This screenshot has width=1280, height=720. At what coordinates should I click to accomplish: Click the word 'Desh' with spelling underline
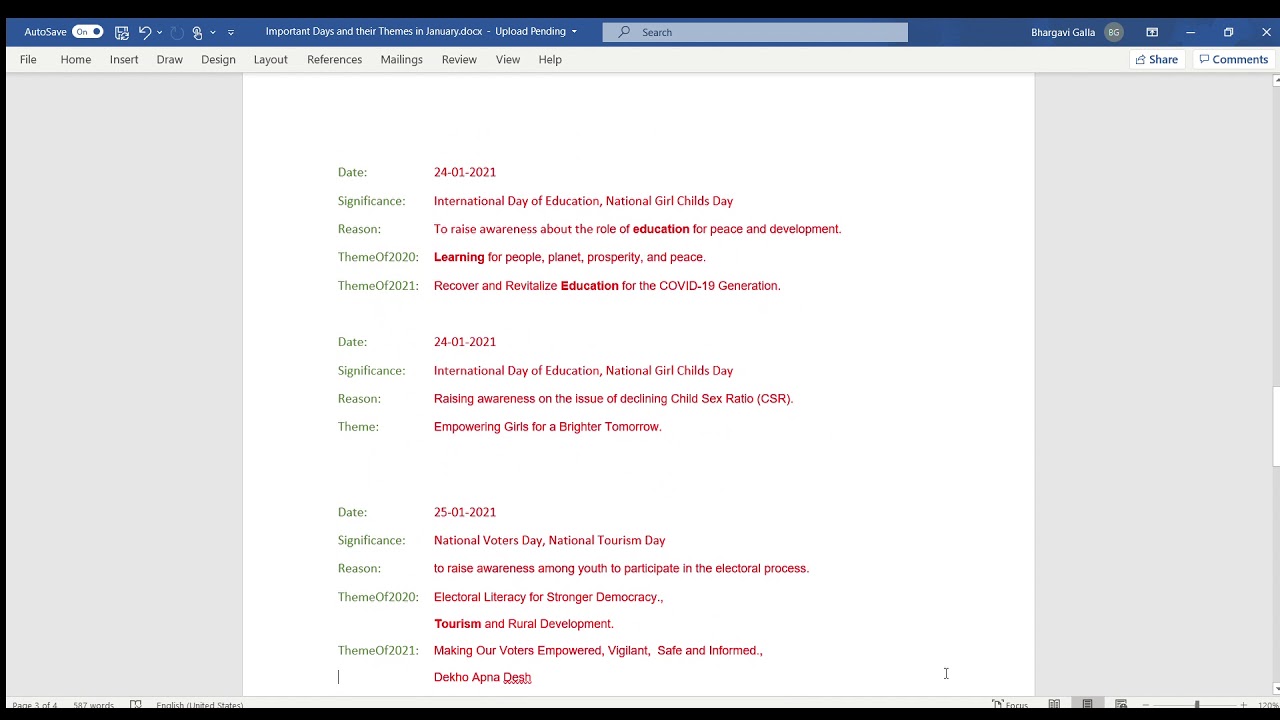pyautogui.click(x=517, y=677)
